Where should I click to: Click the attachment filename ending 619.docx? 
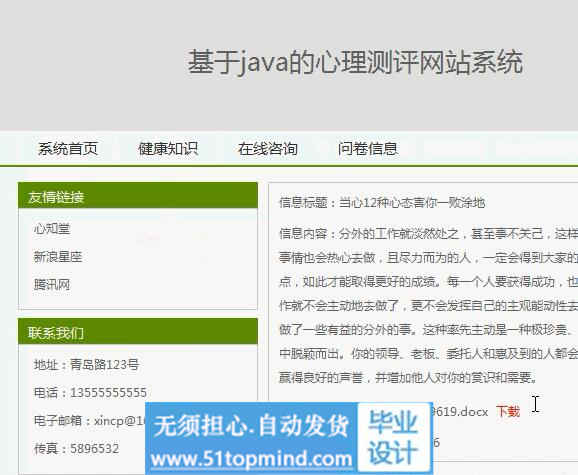(460, 411)
